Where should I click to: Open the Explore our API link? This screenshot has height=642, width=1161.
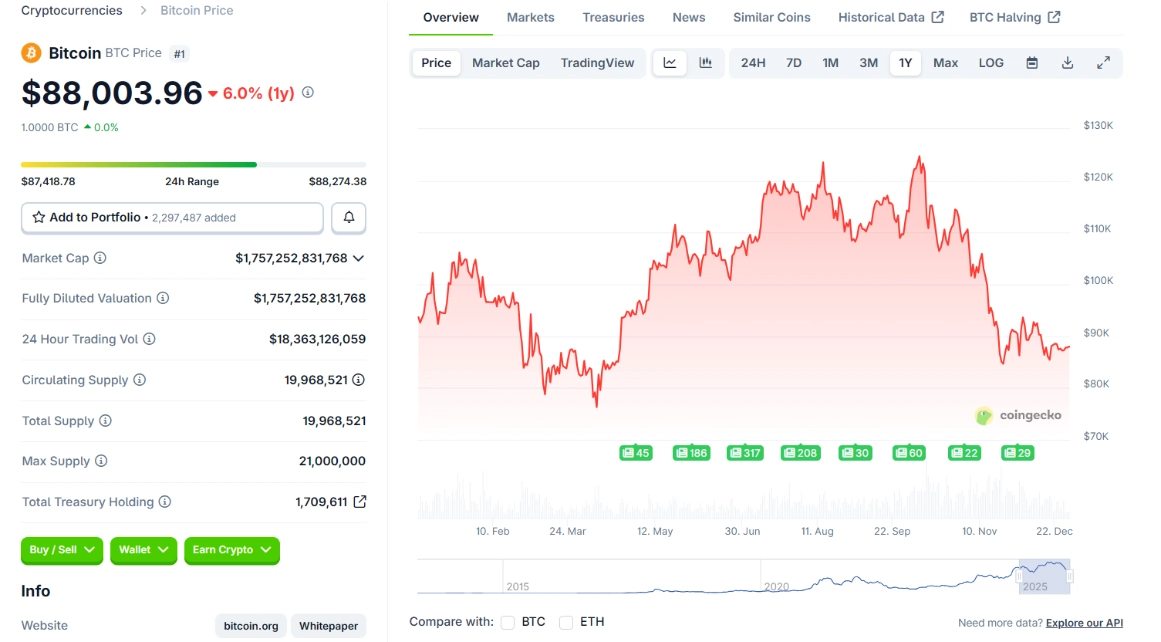click(1082, 621)
